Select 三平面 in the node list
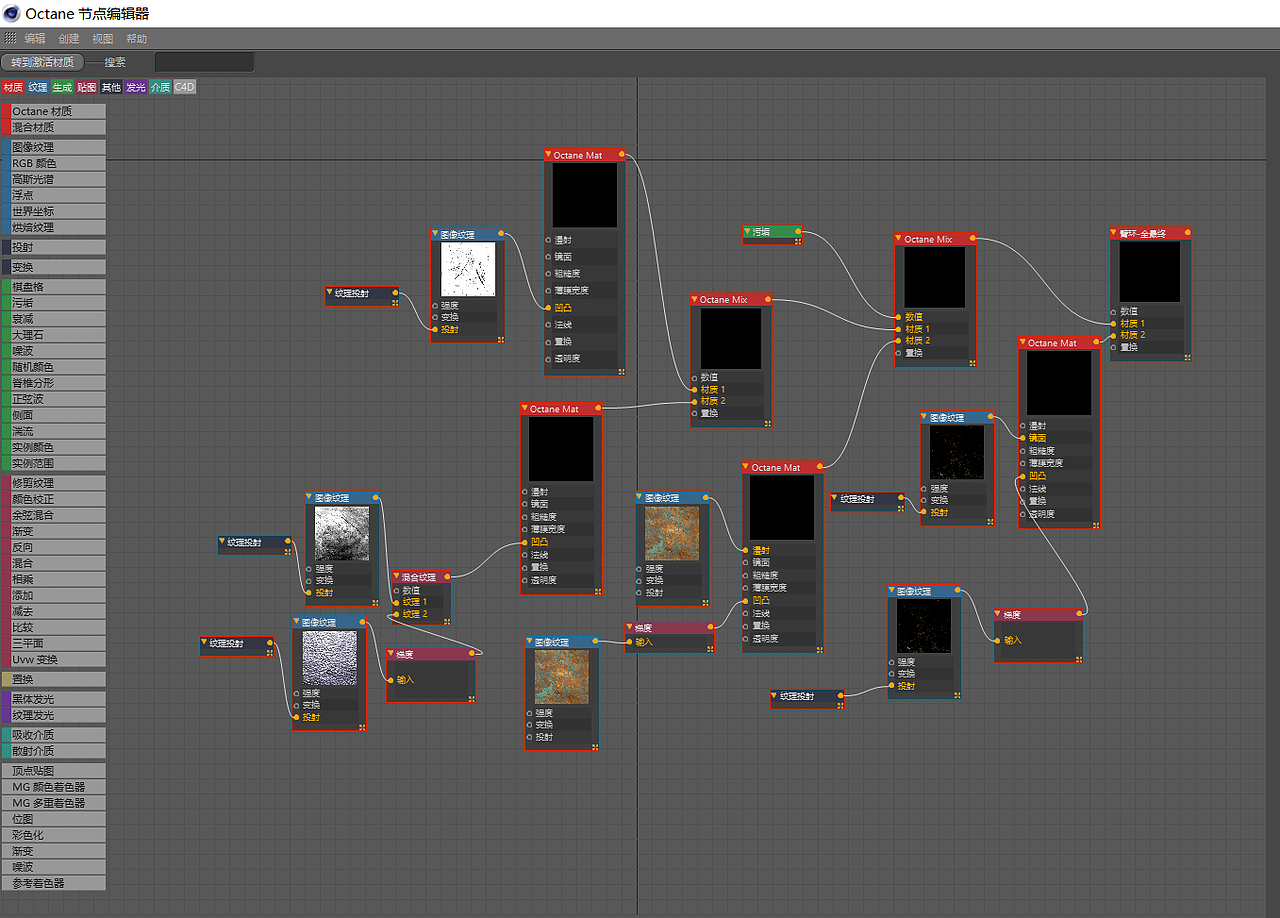The height and width of the screenshot is (918, 1280). coord(54,643)
